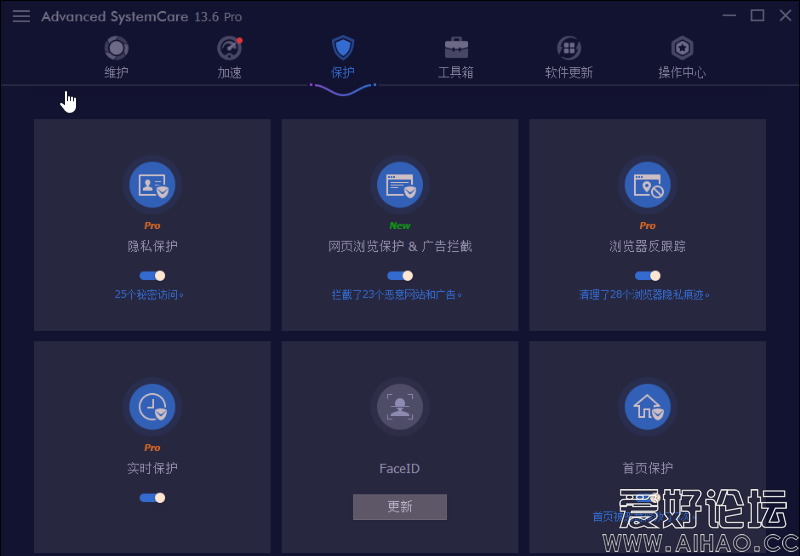Click the Advanced SystemCare 13.6 Pro title
The image size is (800, 556).
coord(142,17)
